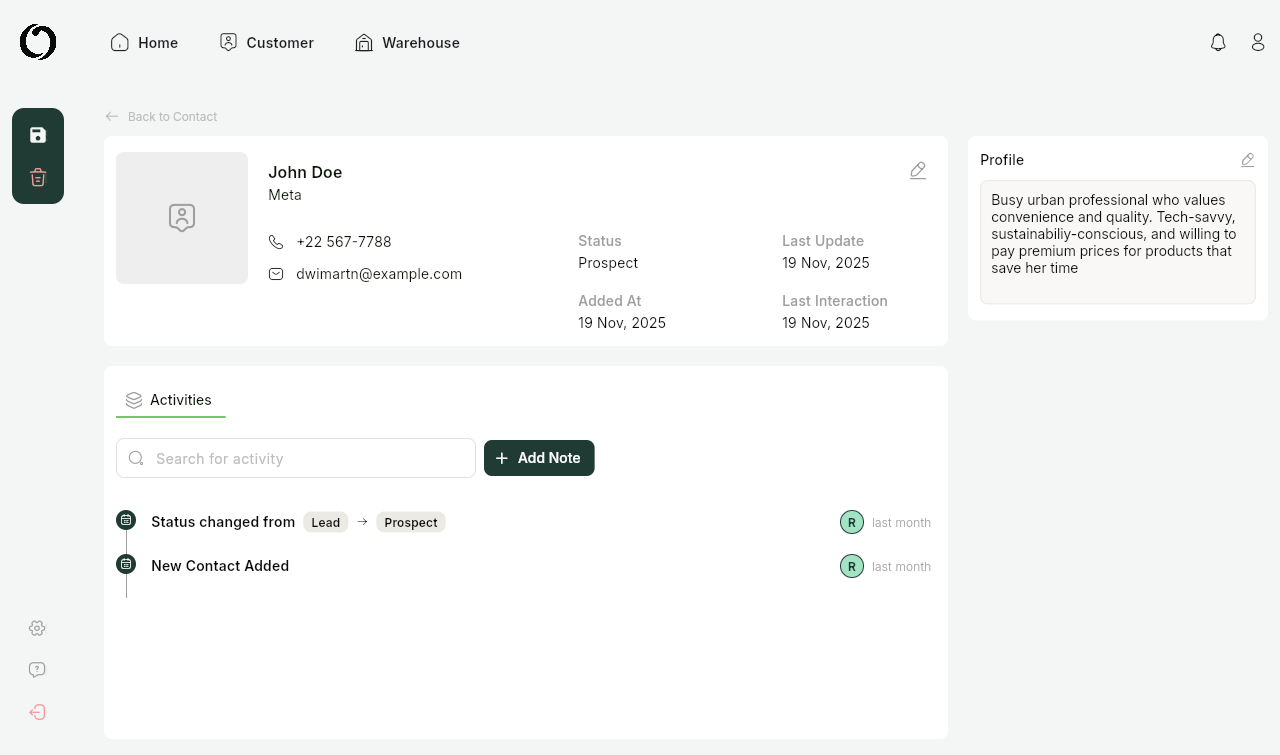
Task: Click the red logout icon
Action: tap(37, 712)
